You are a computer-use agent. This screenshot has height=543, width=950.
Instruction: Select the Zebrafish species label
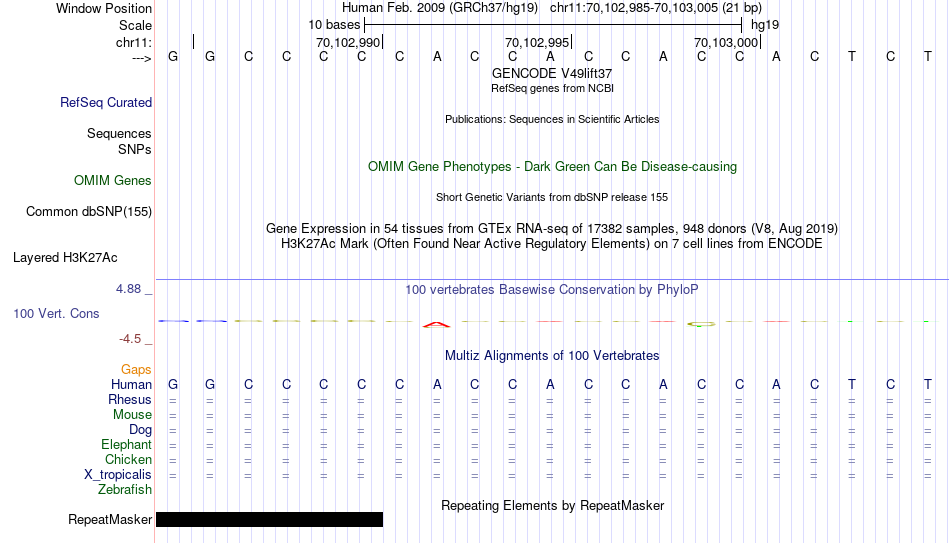coord(125,490)
